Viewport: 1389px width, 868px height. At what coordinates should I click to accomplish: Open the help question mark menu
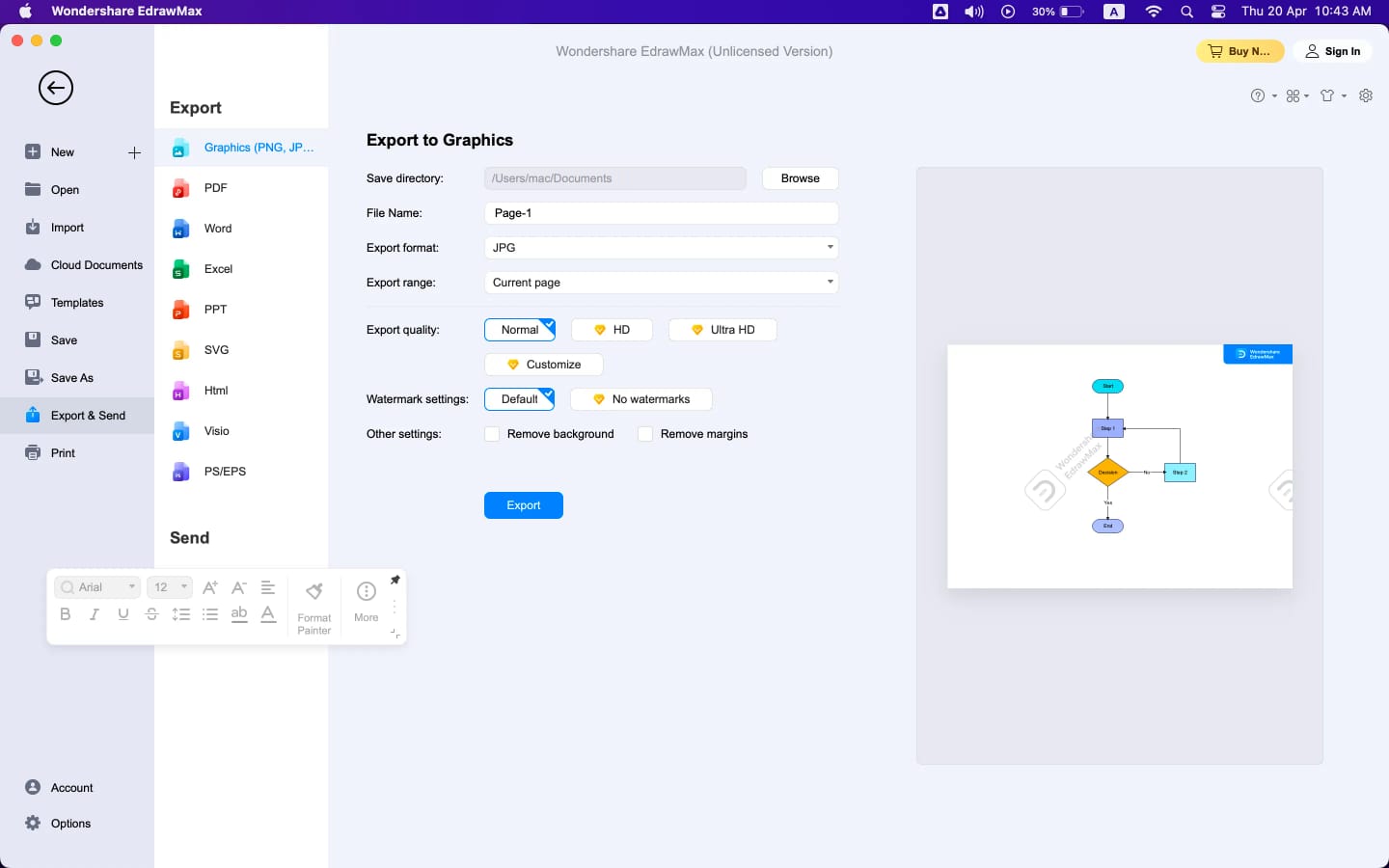(x=1263, y=95)
